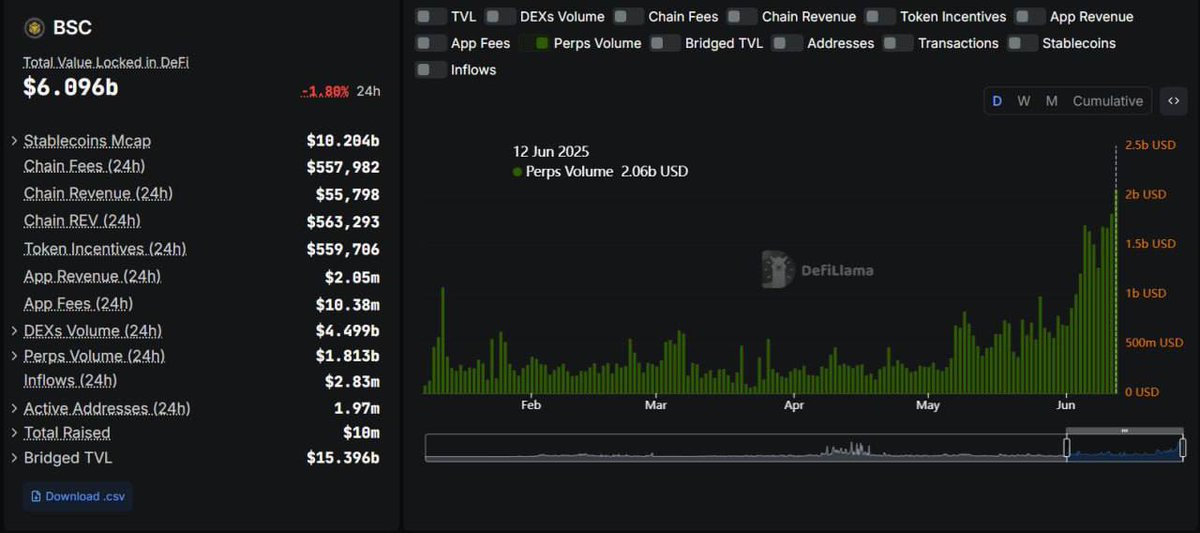Click the $559,706 token incentives value
This screenshot has width=1200, height=533.
343,249
